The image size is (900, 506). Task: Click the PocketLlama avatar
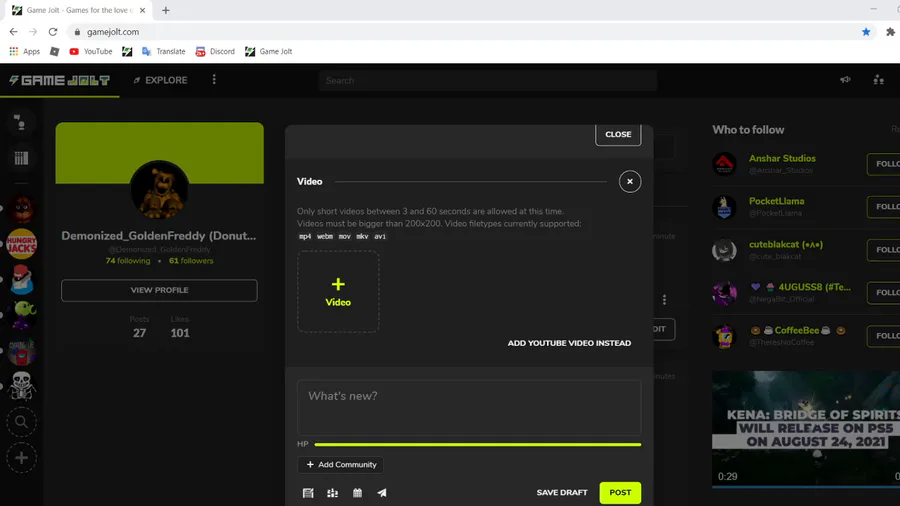coord(724,207)
